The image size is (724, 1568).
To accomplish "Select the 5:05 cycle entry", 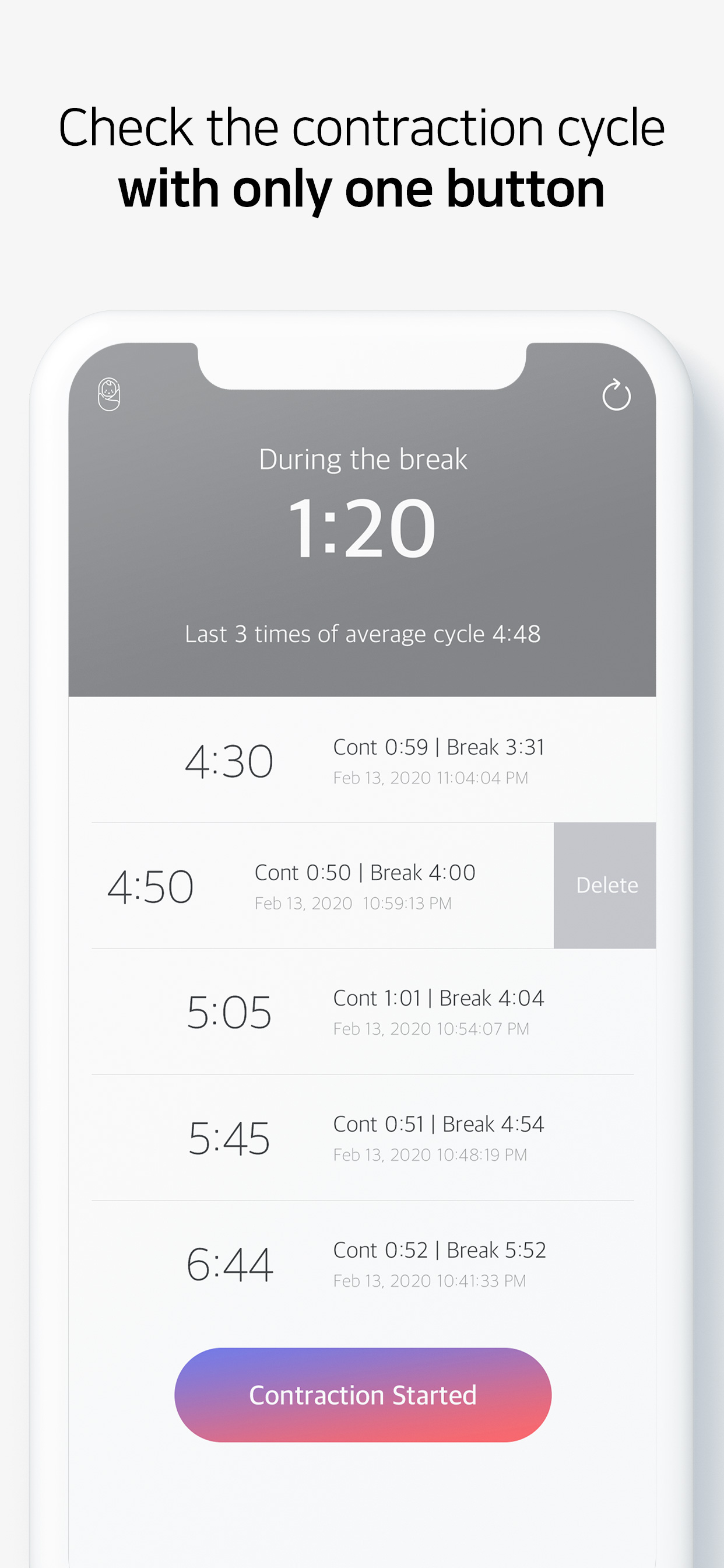I will click(229, 1012).
